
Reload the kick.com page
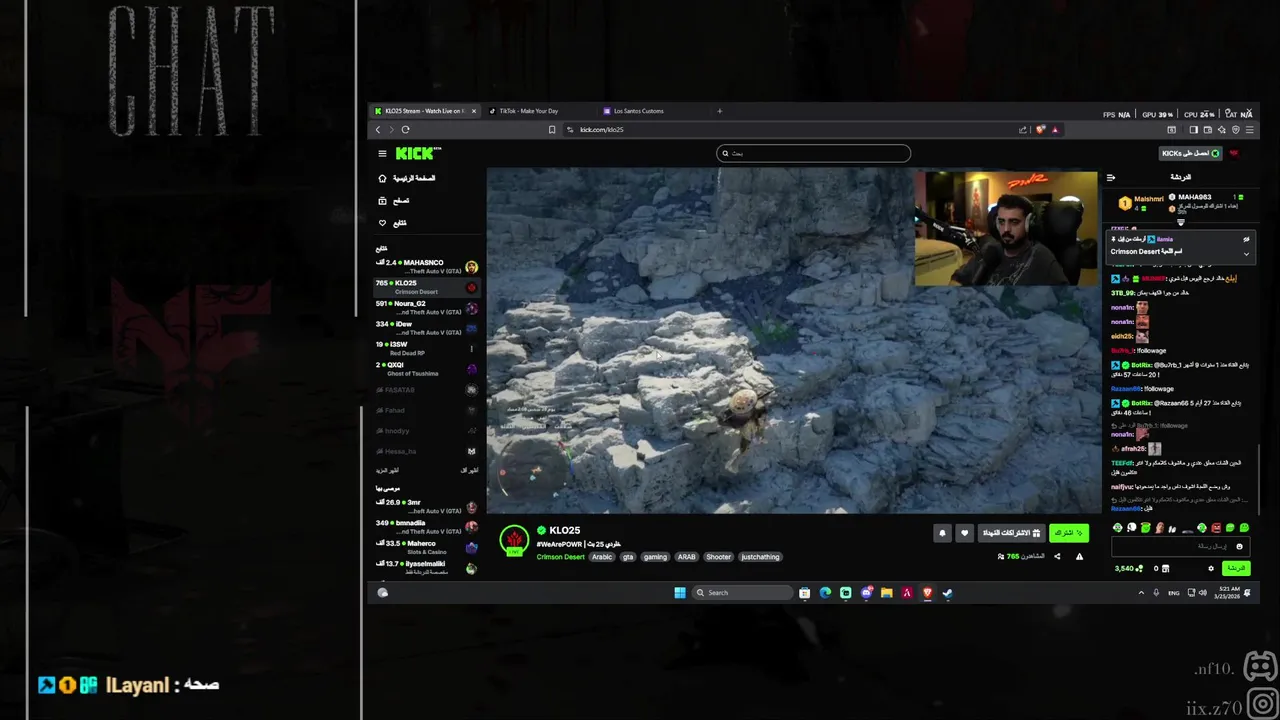coord(405,129)
